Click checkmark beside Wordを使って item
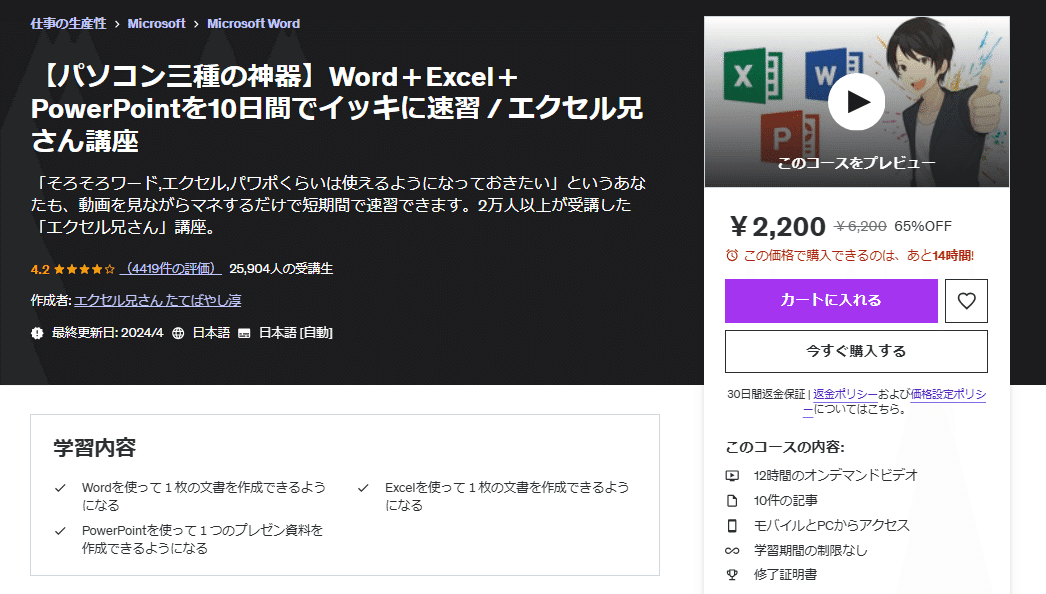The width and height of the screenshot is (1046, 594). 60,488
